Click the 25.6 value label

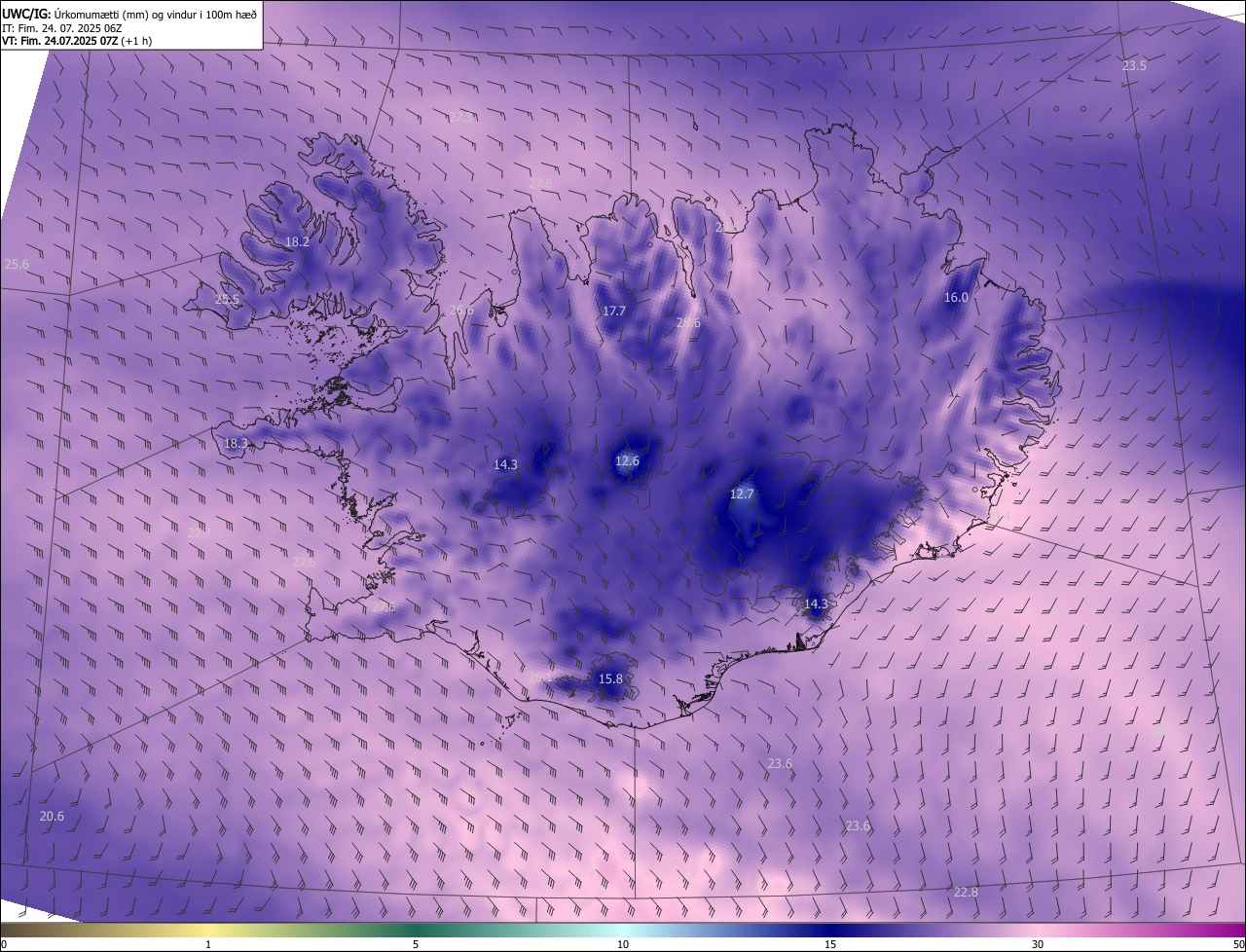[x=18, y=264]
